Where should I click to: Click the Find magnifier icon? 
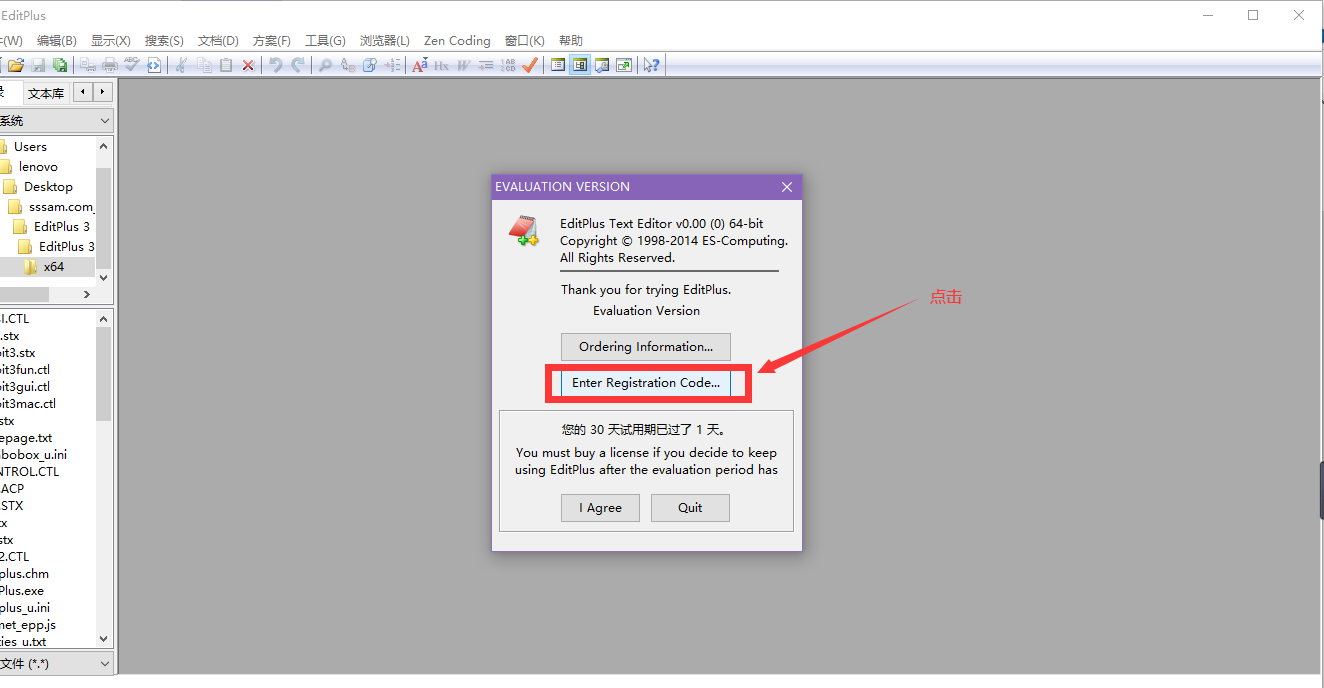click(325, 65)
